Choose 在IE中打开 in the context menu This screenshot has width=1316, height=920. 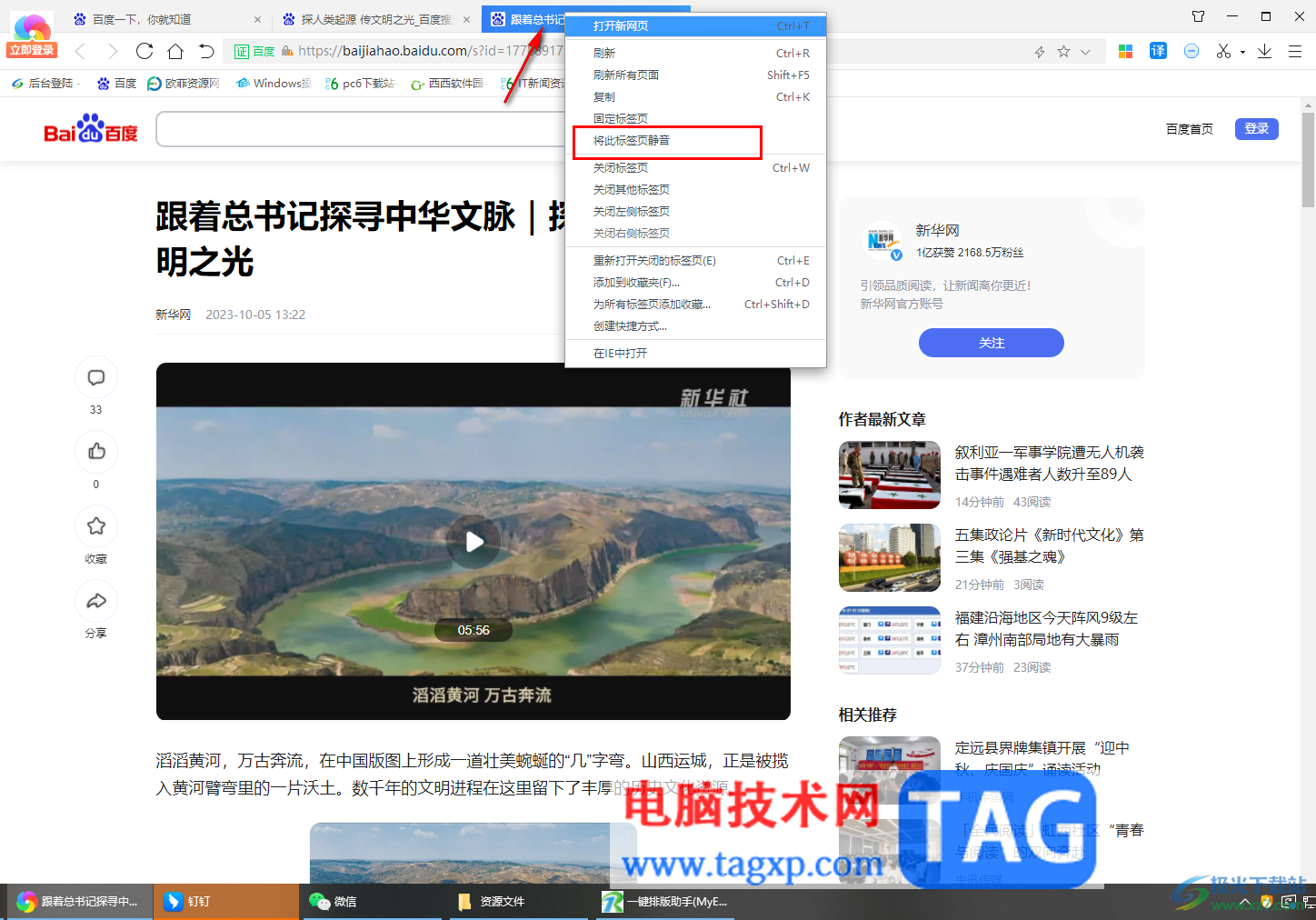(695, 354)
